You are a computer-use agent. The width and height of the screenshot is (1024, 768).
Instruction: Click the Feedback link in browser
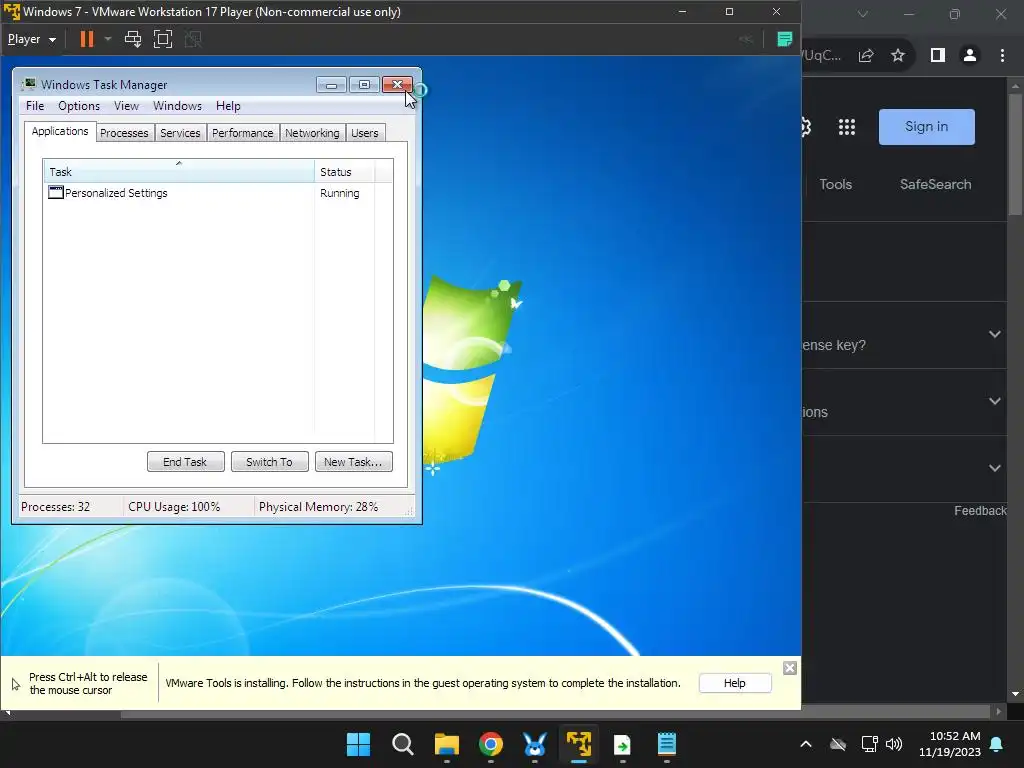pyautogui.click(x=980, y=511)
